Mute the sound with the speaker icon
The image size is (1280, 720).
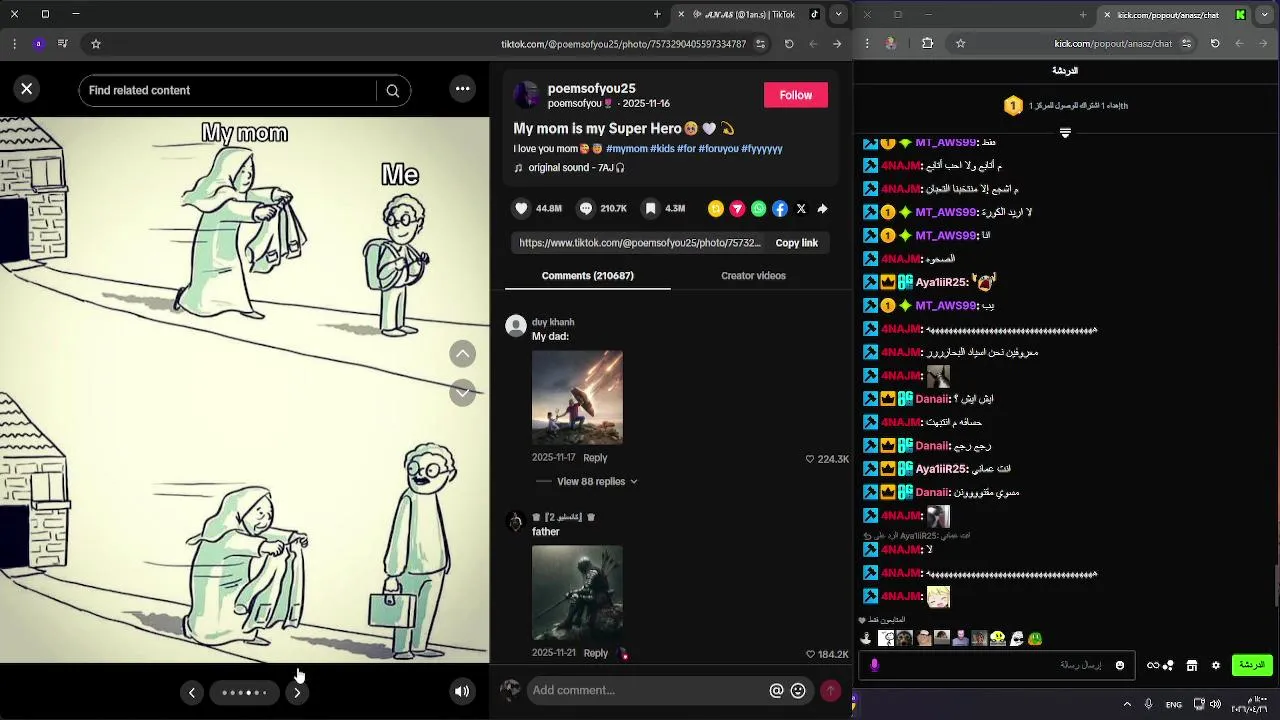coord(462,691)
